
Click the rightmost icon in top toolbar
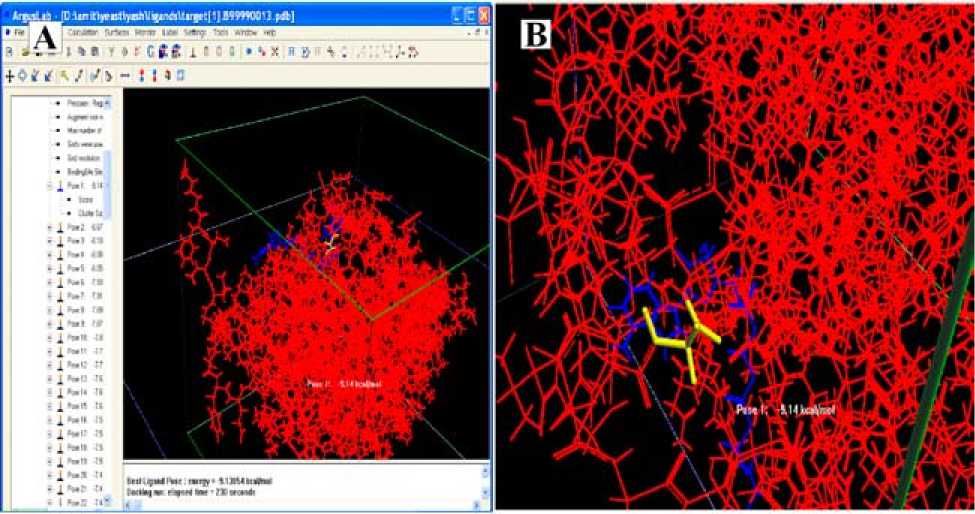[413, 53]
